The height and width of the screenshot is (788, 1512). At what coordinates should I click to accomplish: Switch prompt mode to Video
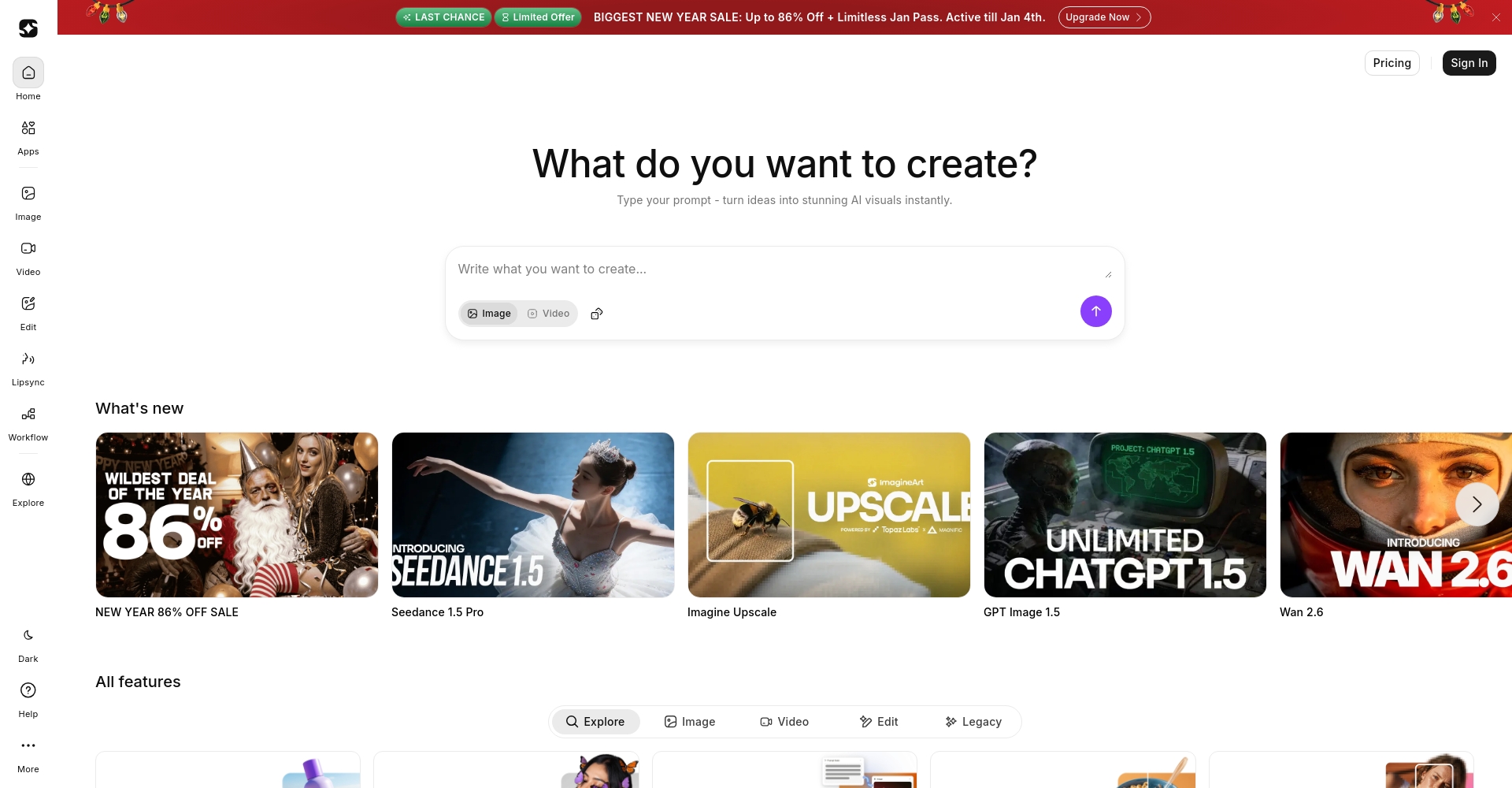(547, 313)
